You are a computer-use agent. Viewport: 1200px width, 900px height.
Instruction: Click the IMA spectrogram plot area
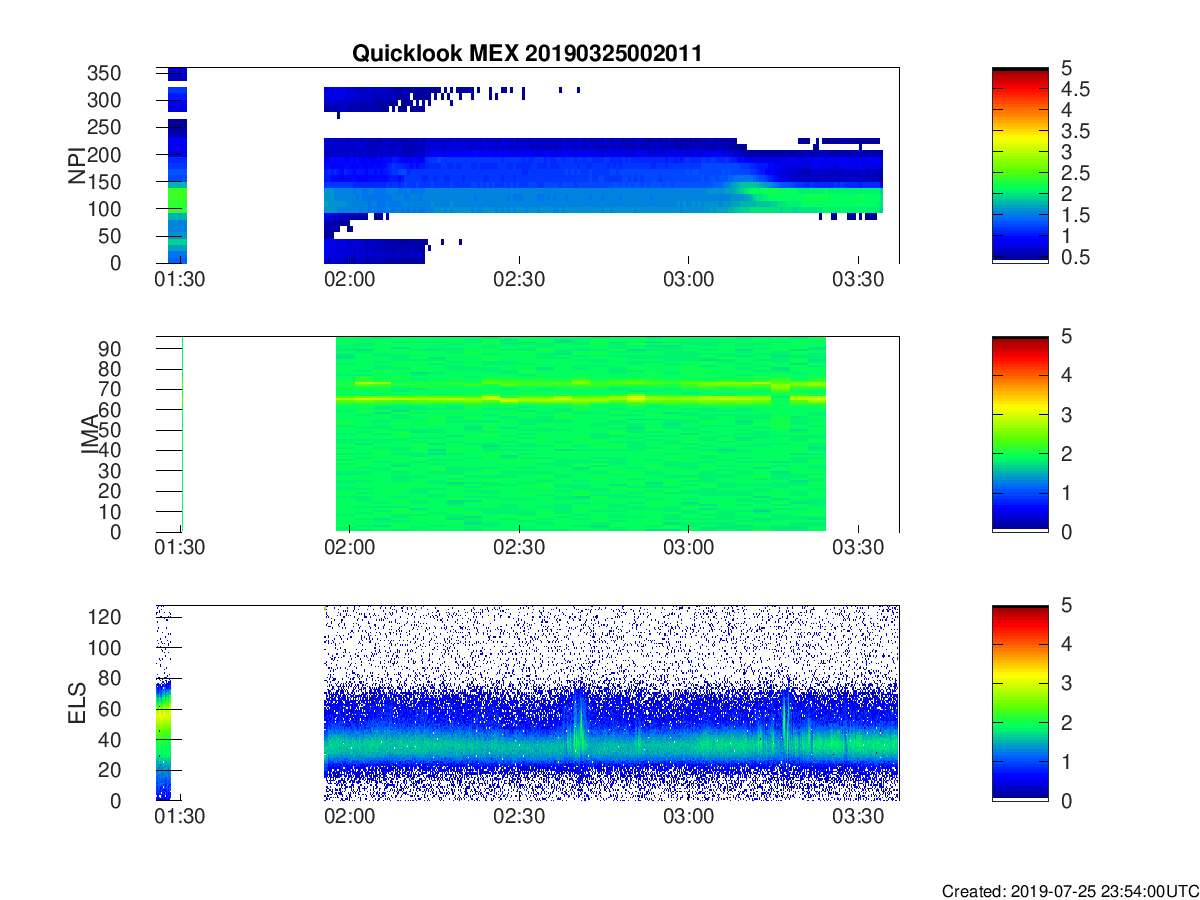click(528, 434)
